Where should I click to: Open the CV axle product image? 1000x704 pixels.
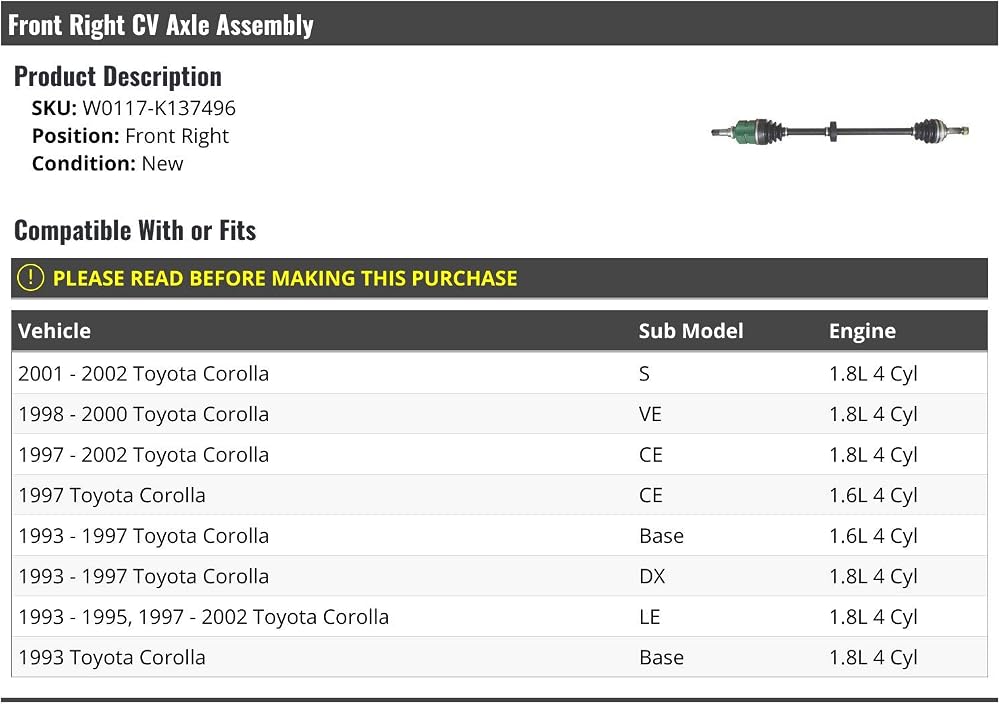click(840, 131)
